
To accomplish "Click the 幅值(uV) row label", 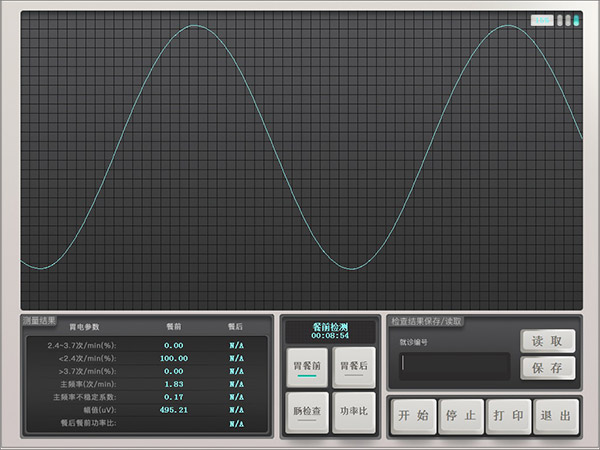I will pyautogui.click(x=100, y=410).
